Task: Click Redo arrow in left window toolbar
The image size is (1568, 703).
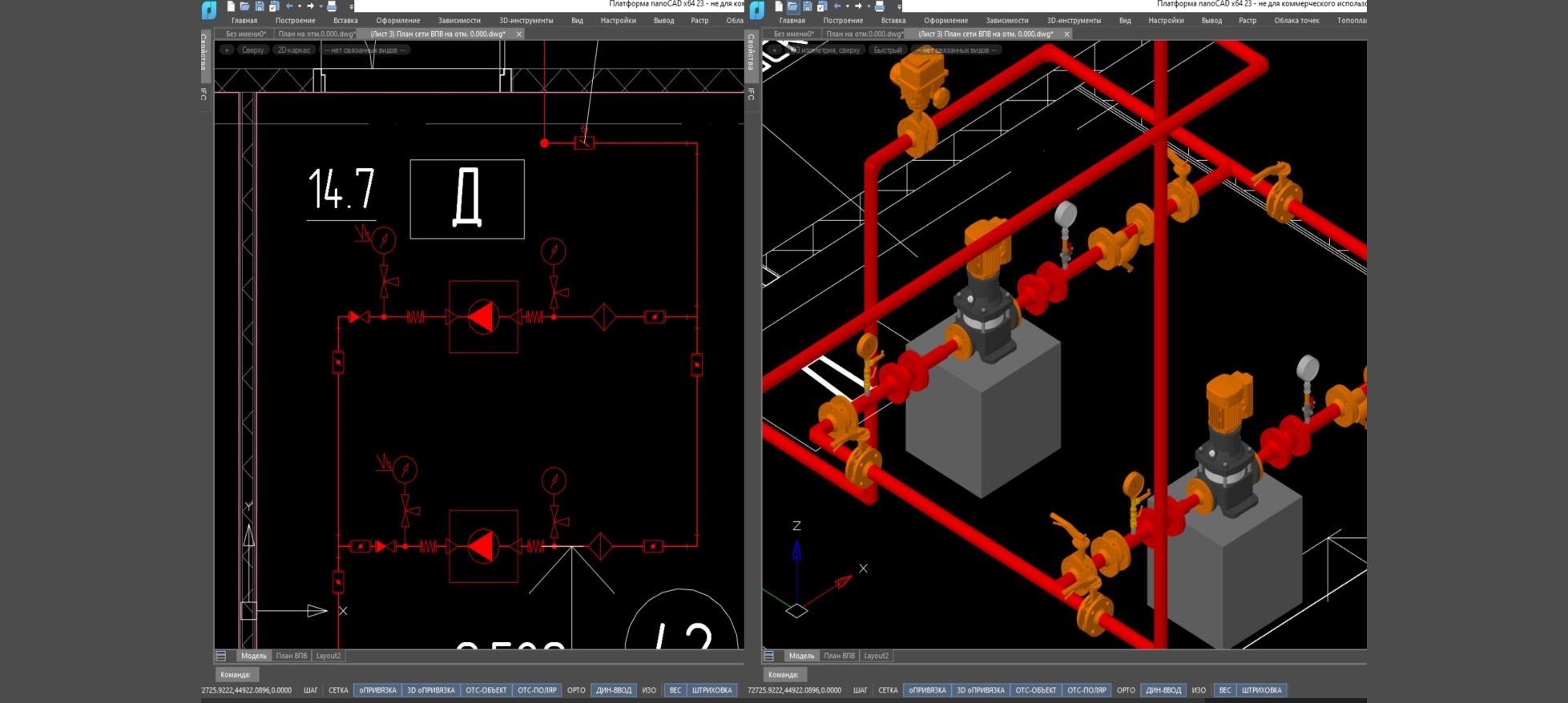Action: (311, 6)
